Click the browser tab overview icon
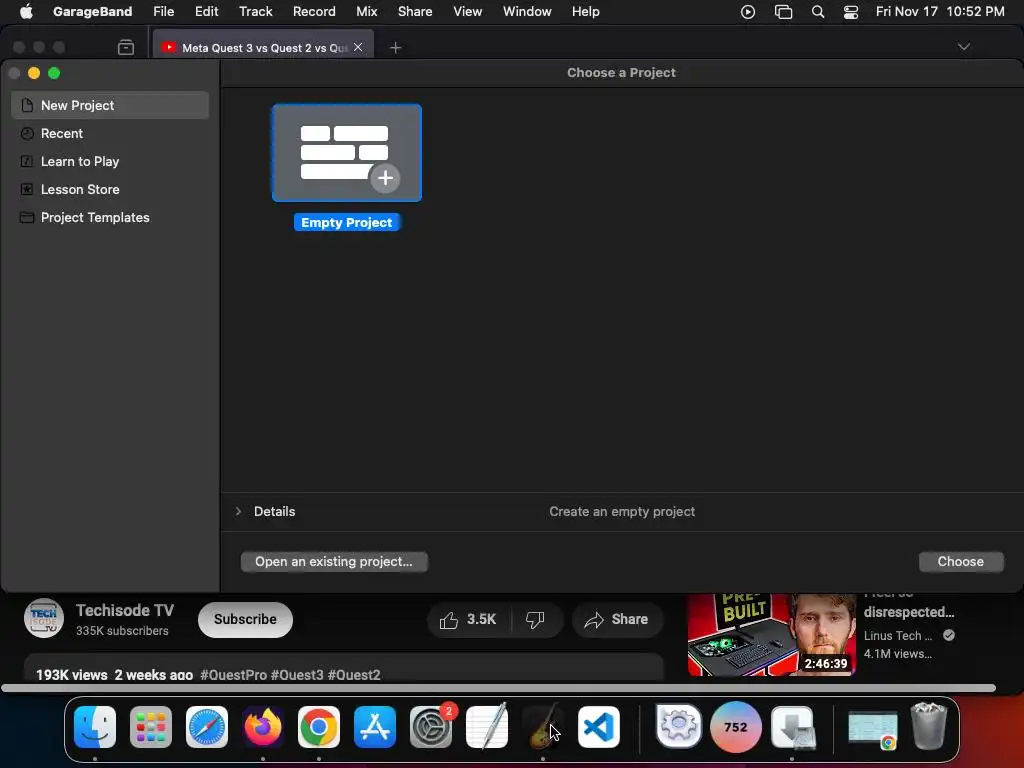This screenshot has width=1024, height=768. pyautogui.click(x=126, y=47)
